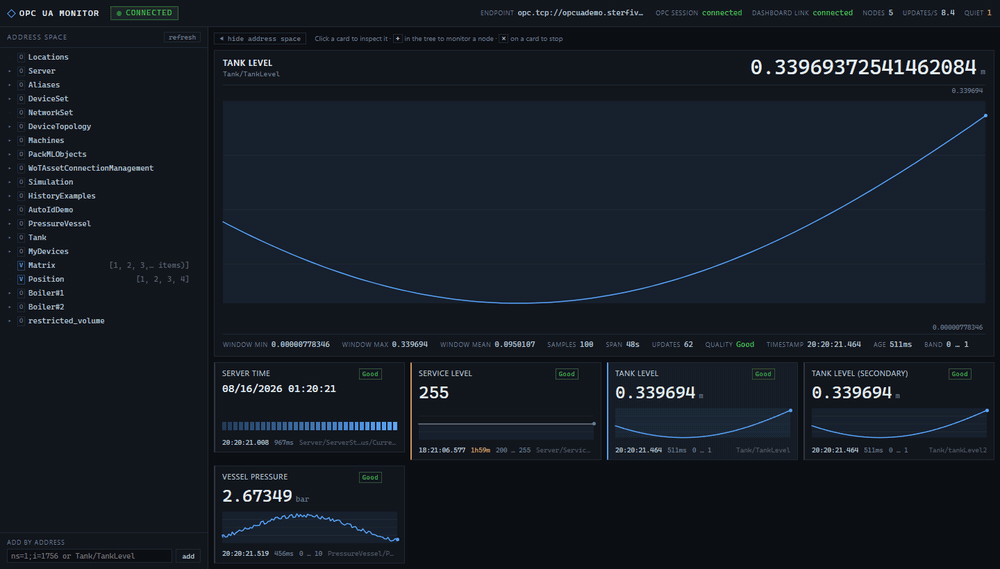
Task: Click the DASHBOARD LINK connected status
Action: (x=802, y=13)
